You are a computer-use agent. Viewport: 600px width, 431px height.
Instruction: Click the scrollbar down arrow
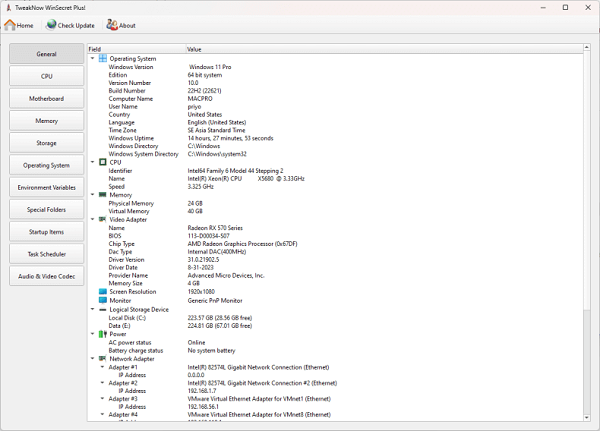tap(587, 418)
